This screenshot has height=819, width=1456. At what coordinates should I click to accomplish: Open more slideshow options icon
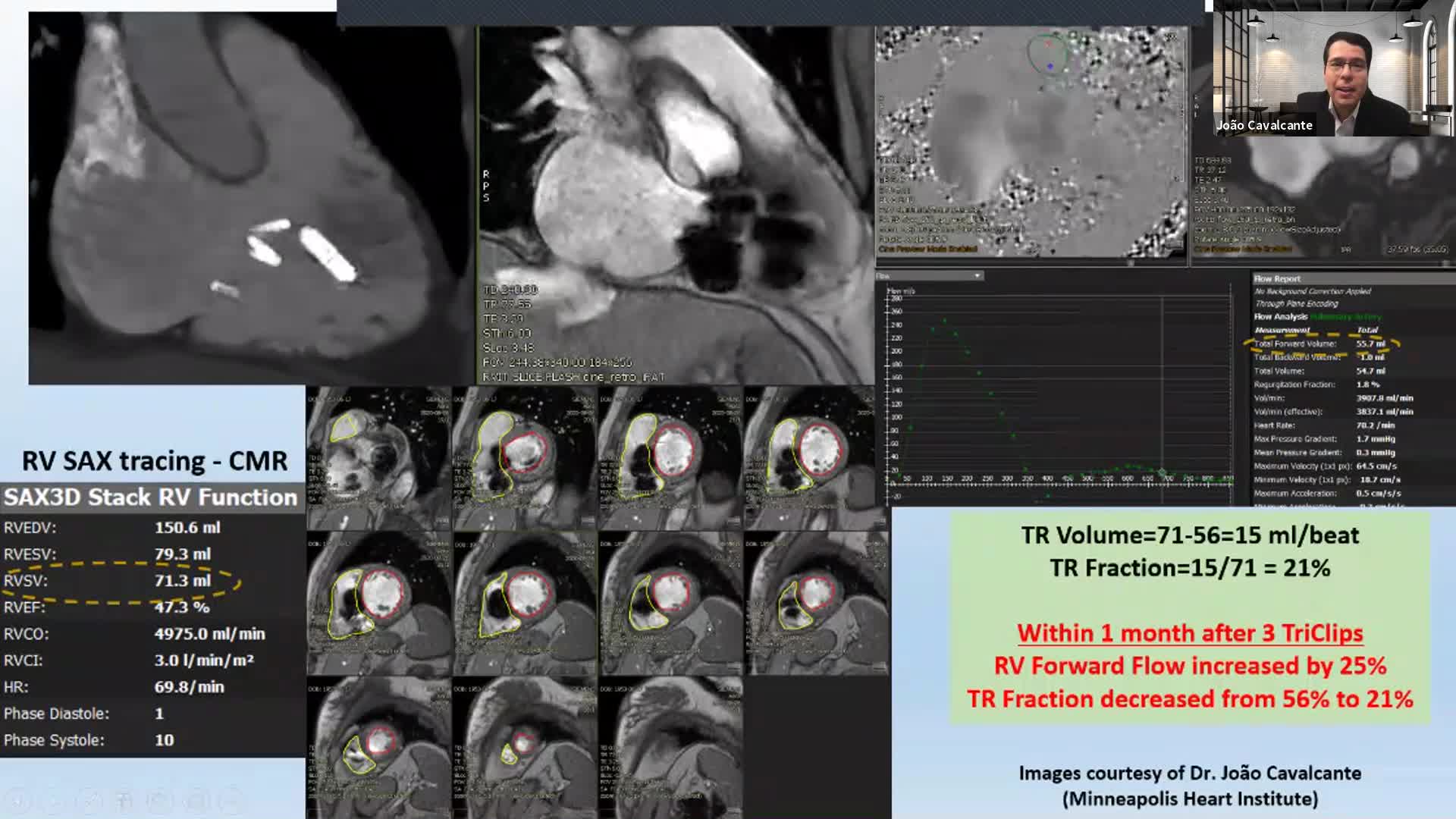pyautogui.click(x=231, y=800)
